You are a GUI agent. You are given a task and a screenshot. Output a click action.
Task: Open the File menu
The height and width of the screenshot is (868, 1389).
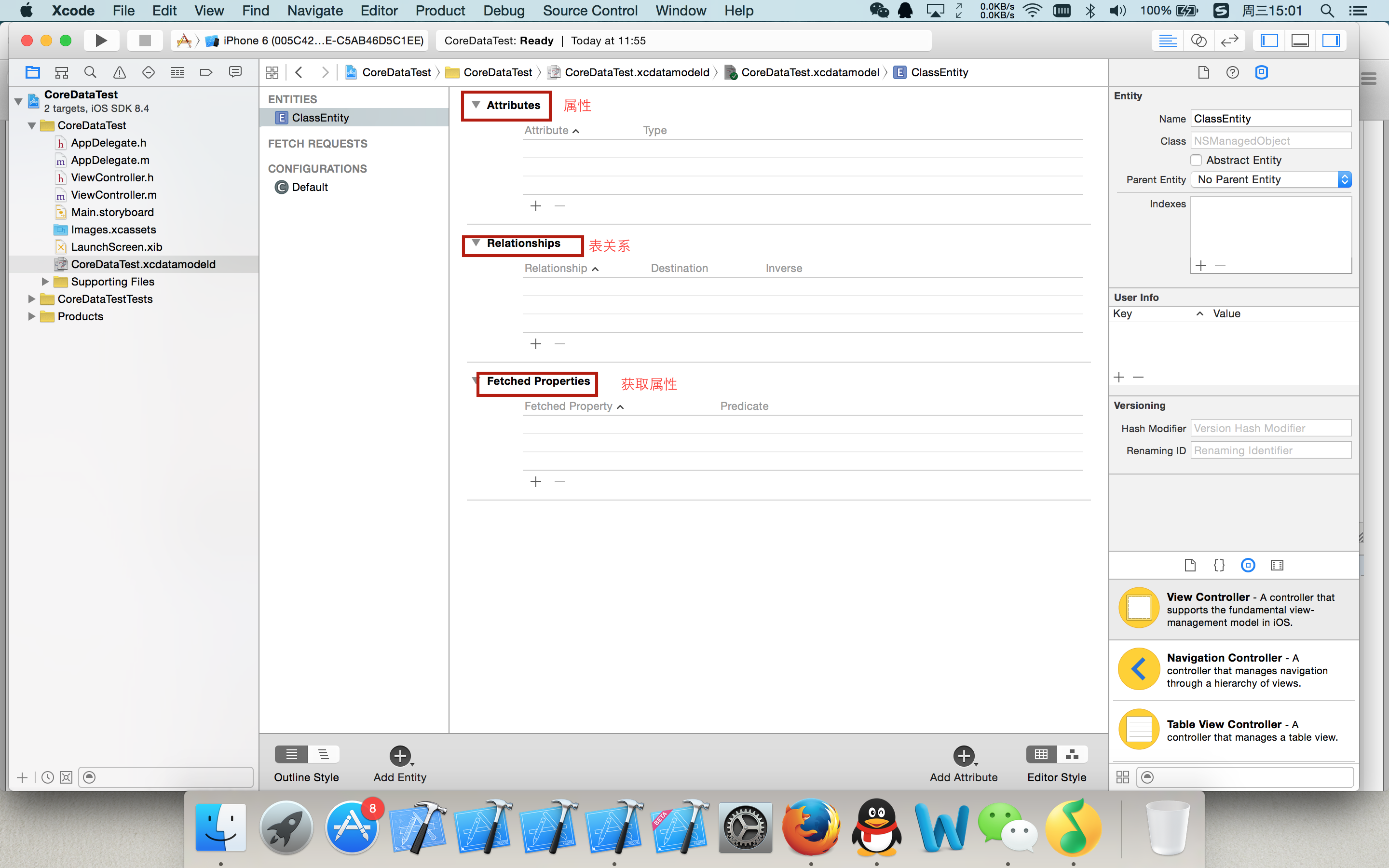tap(123, 10)
